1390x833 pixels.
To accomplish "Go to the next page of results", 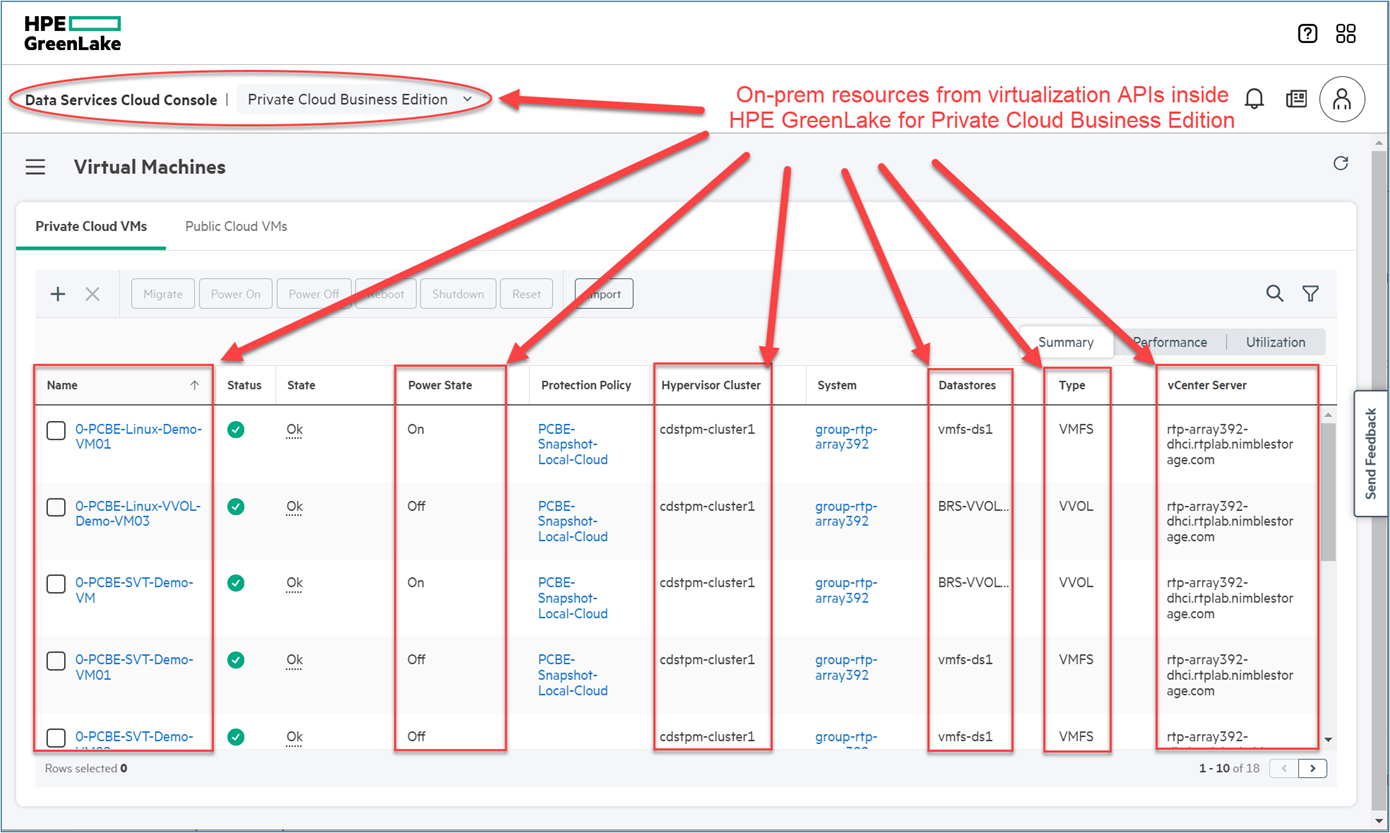I will coord(1313,768).
